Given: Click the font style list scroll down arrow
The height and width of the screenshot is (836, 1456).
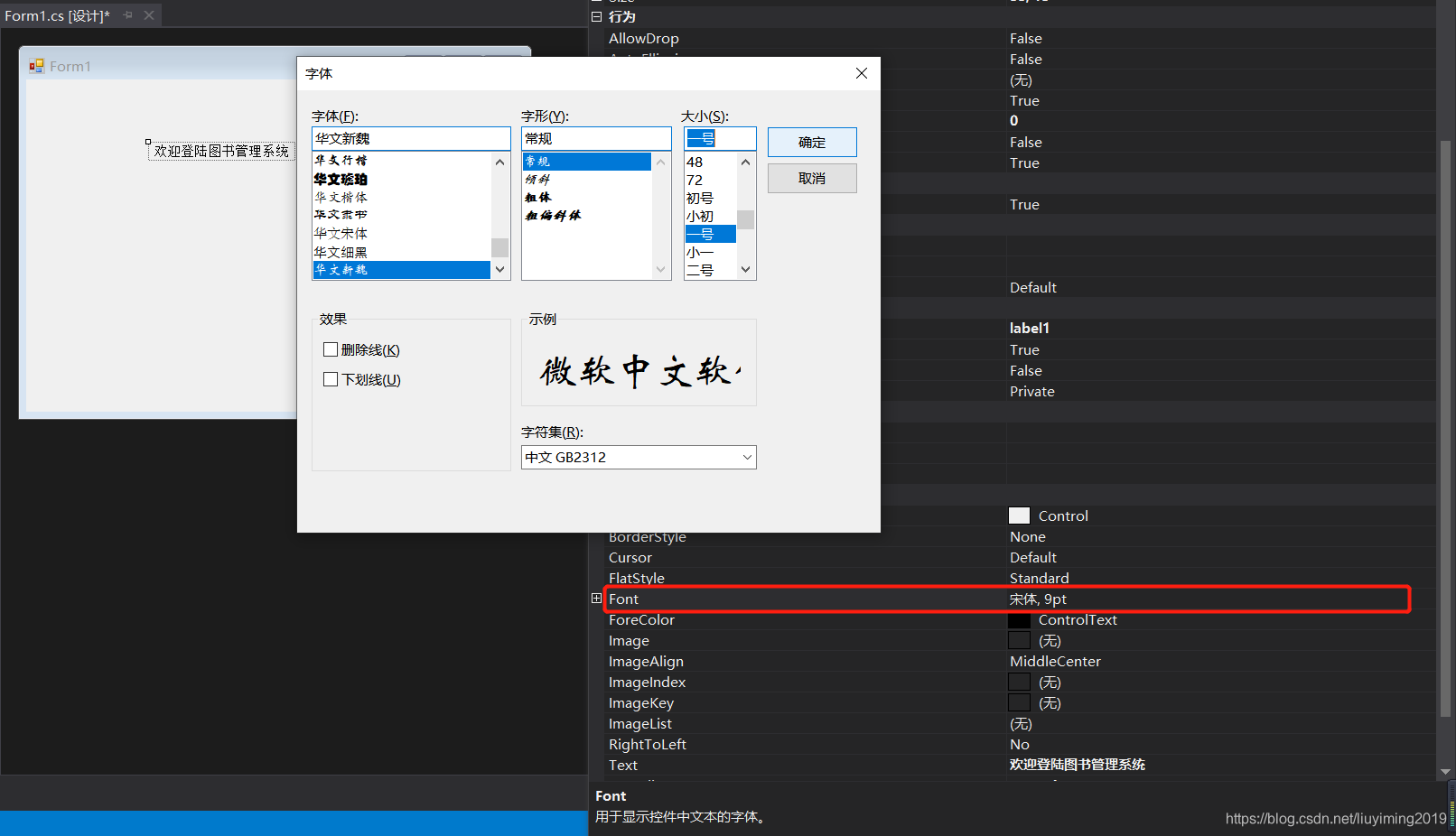Looking at the screenshot, I should (660, 269).
